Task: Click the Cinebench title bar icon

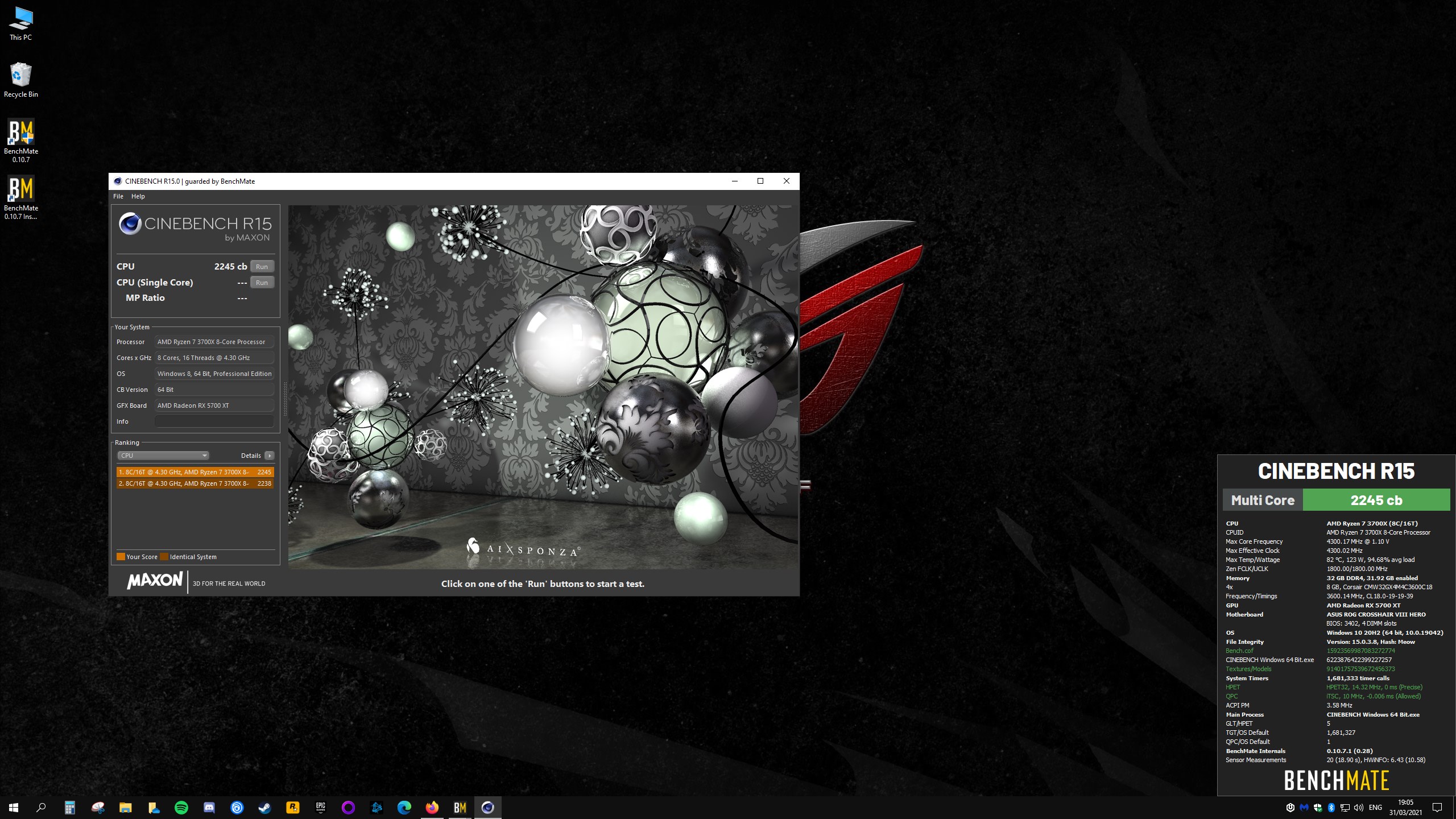Action: tap(118, 181)
